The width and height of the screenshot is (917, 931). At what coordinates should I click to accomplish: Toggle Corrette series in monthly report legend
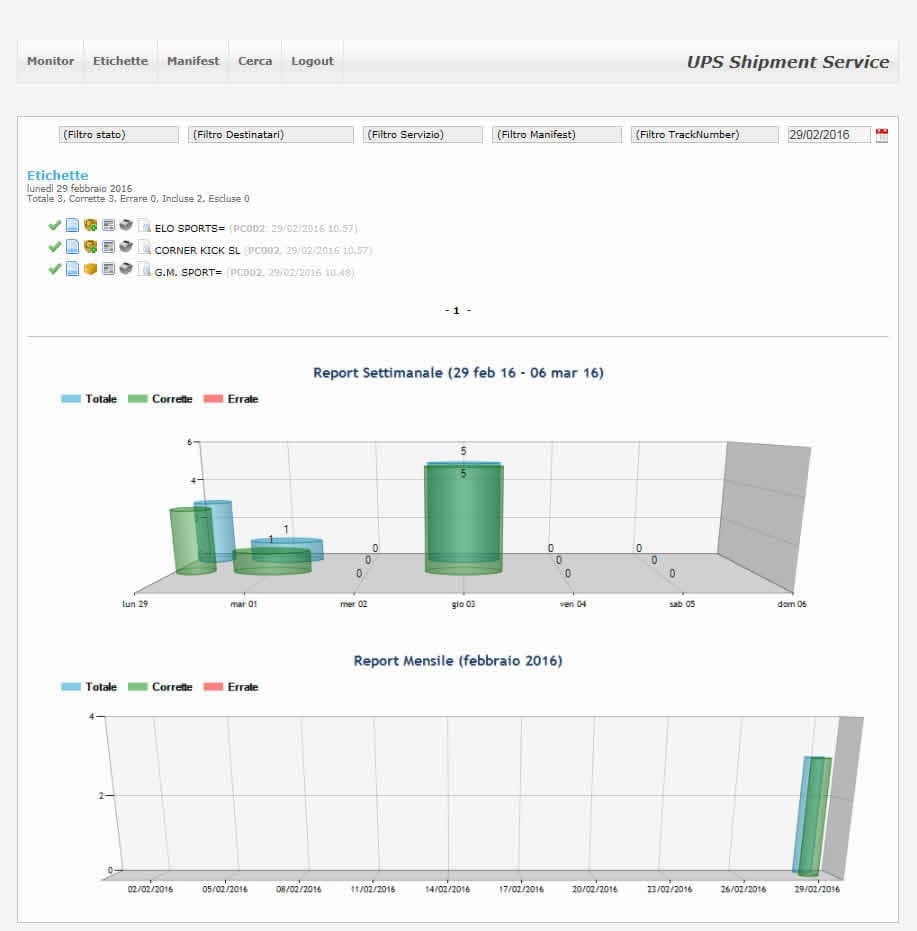point(160,687)
